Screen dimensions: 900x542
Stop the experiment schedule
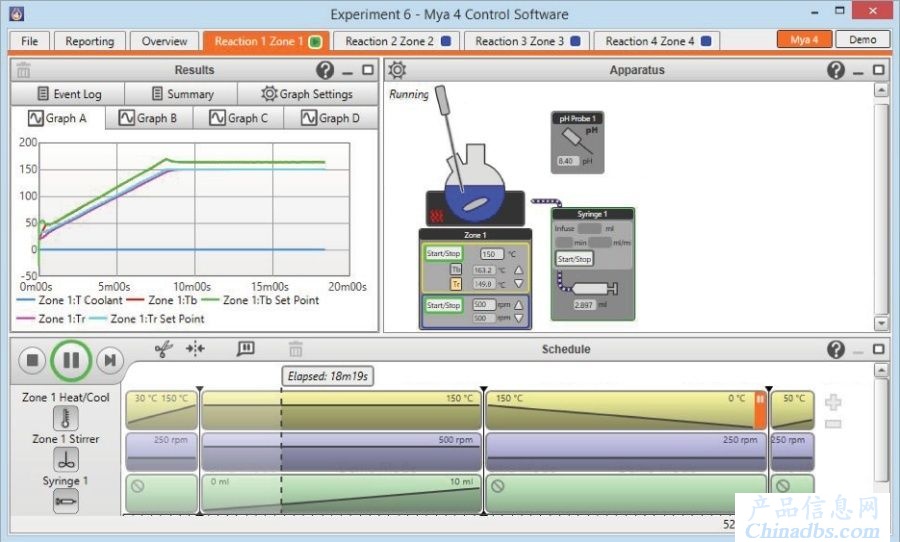[32, 360]
